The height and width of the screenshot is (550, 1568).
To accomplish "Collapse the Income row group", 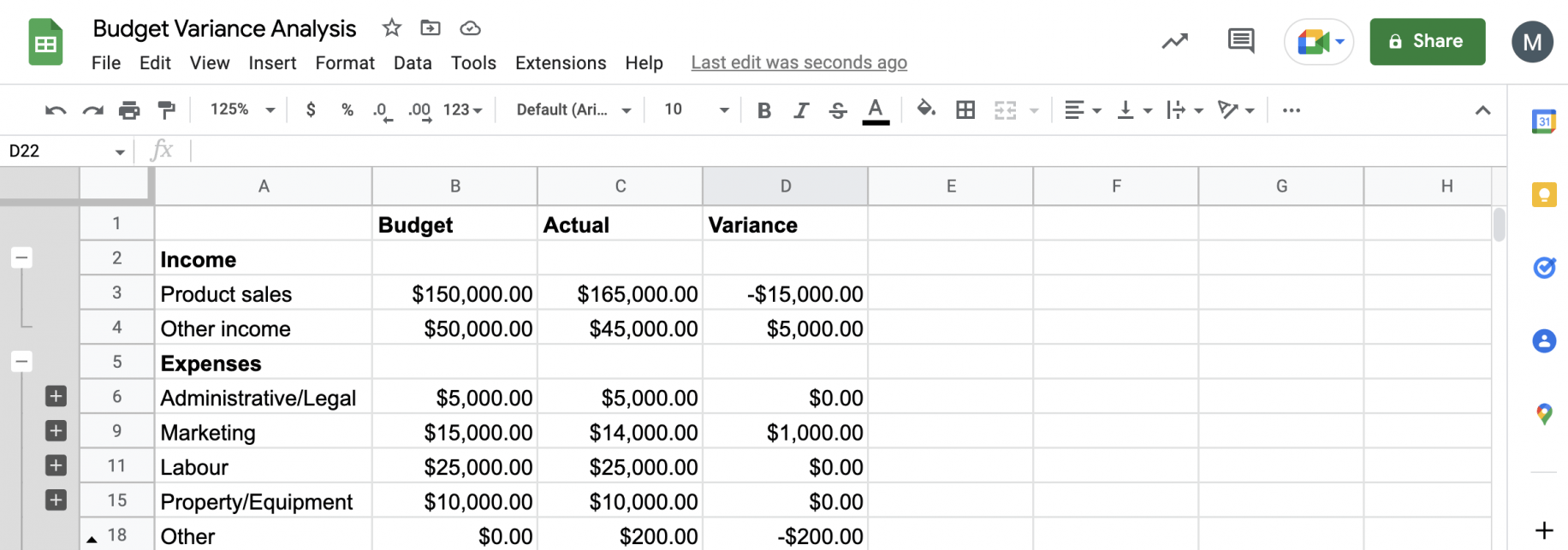I will click(x=21, y=257).
